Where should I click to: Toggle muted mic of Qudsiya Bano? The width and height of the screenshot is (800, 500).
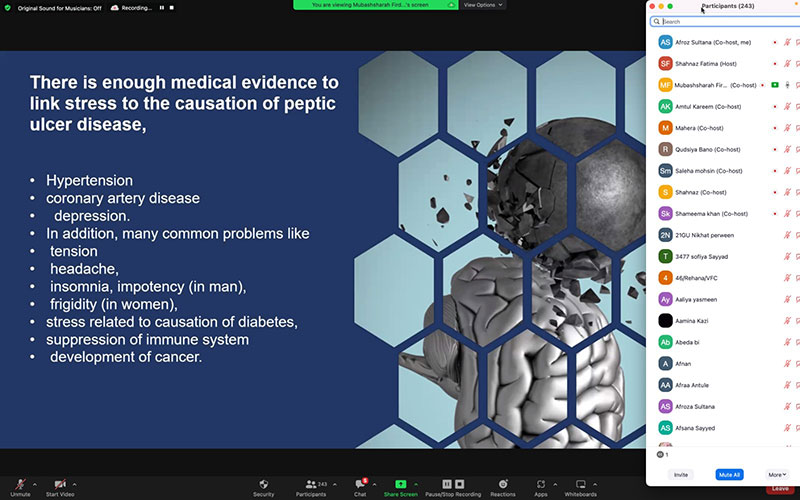pos(787,149)
